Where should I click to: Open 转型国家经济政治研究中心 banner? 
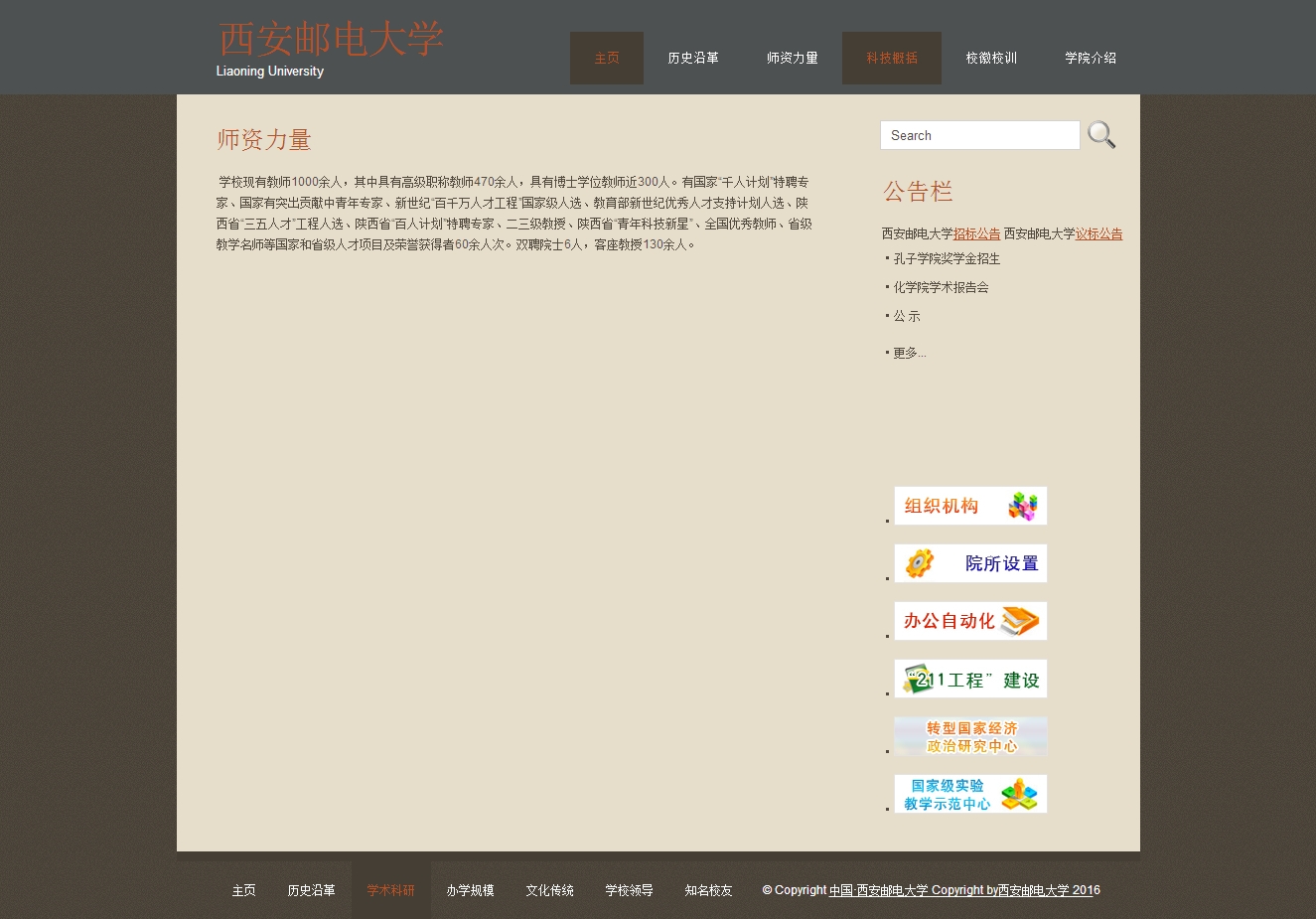pyautogui.click(x=970, y=736)
